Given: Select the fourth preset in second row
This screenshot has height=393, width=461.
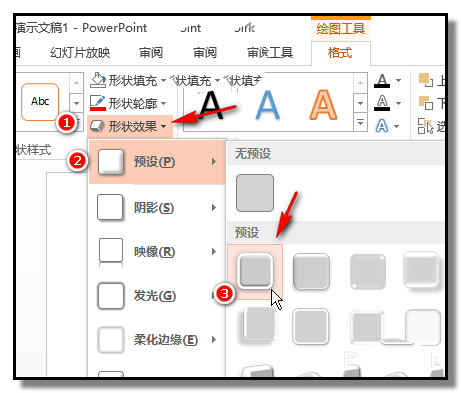Looking at the screenshot, I should [x=423, y=327].
